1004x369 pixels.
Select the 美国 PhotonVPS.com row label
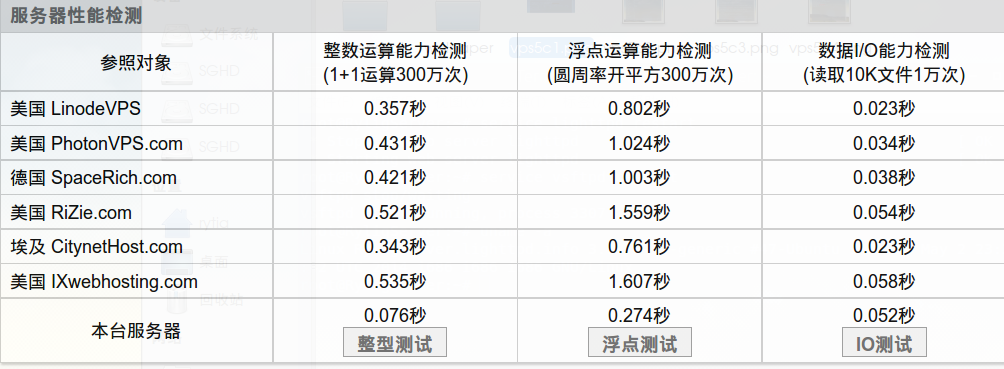point(97,144)
